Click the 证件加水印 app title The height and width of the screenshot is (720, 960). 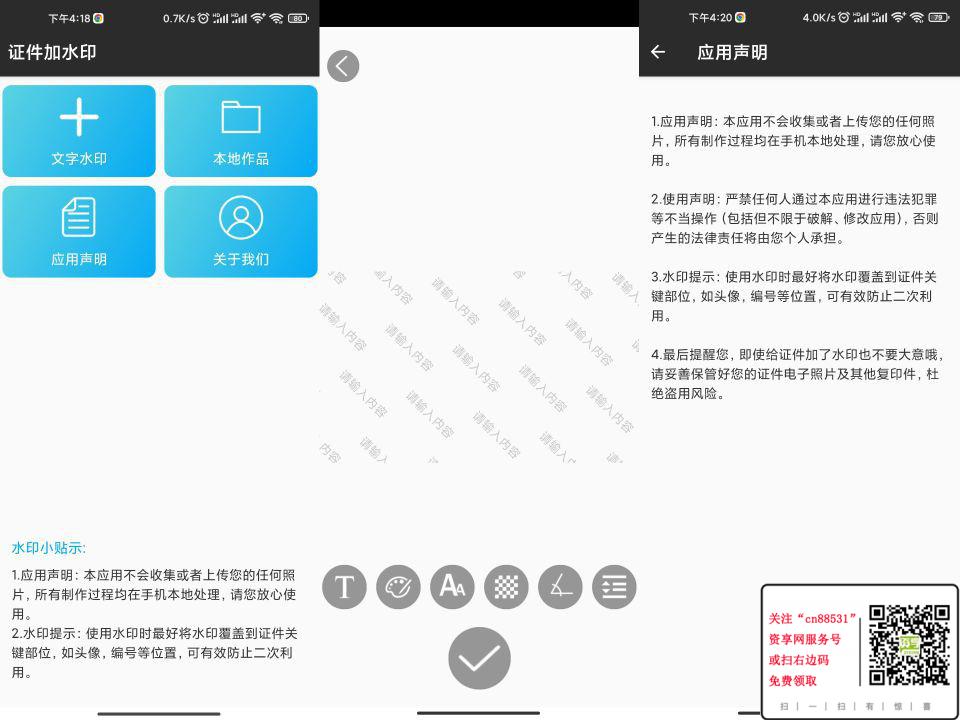[x=53, y=52]
